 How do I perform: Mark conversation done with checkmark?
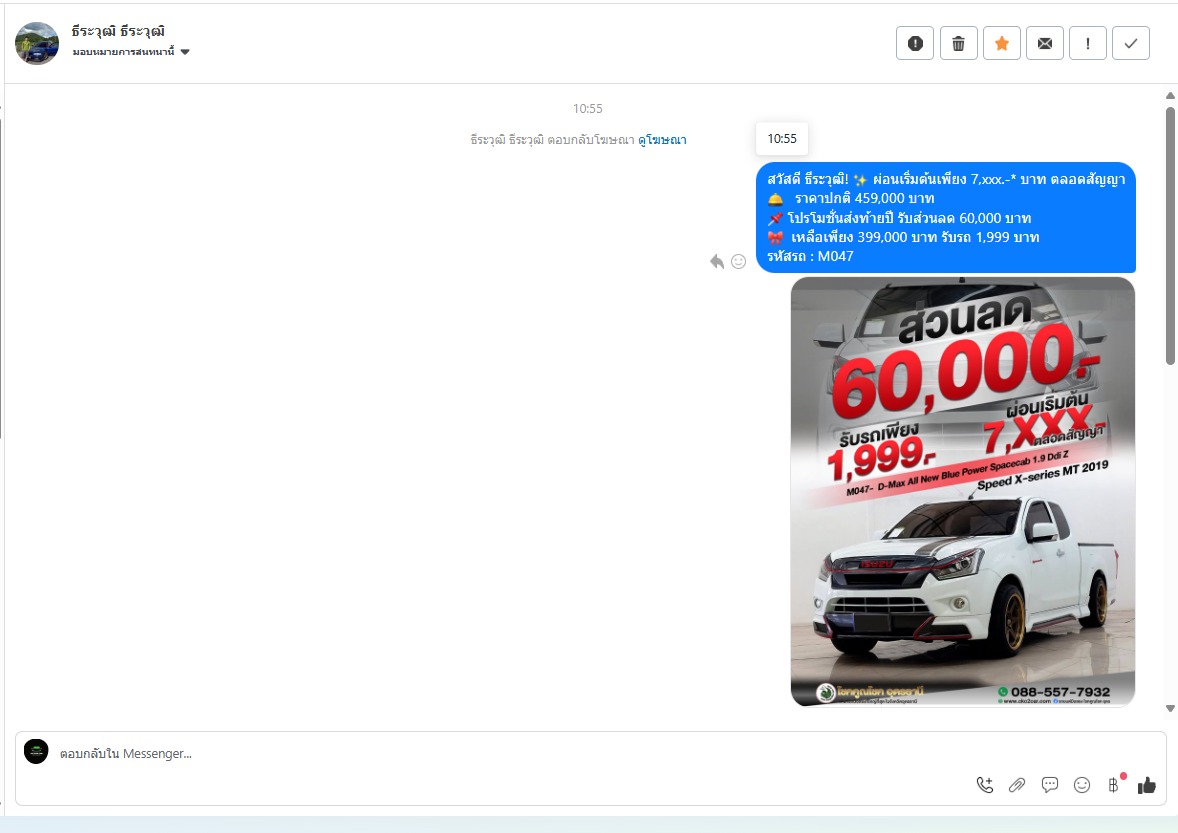point(1130,43)
